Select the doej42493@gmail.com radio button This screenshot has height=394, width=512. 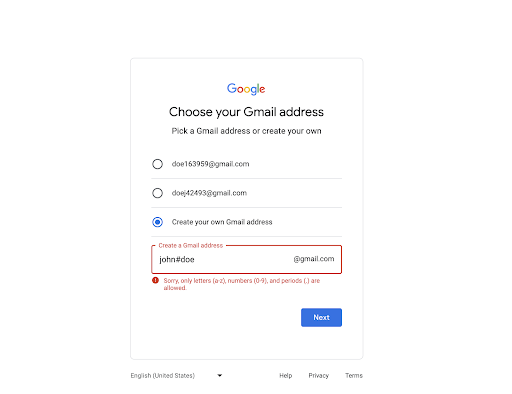coord(157,193)
